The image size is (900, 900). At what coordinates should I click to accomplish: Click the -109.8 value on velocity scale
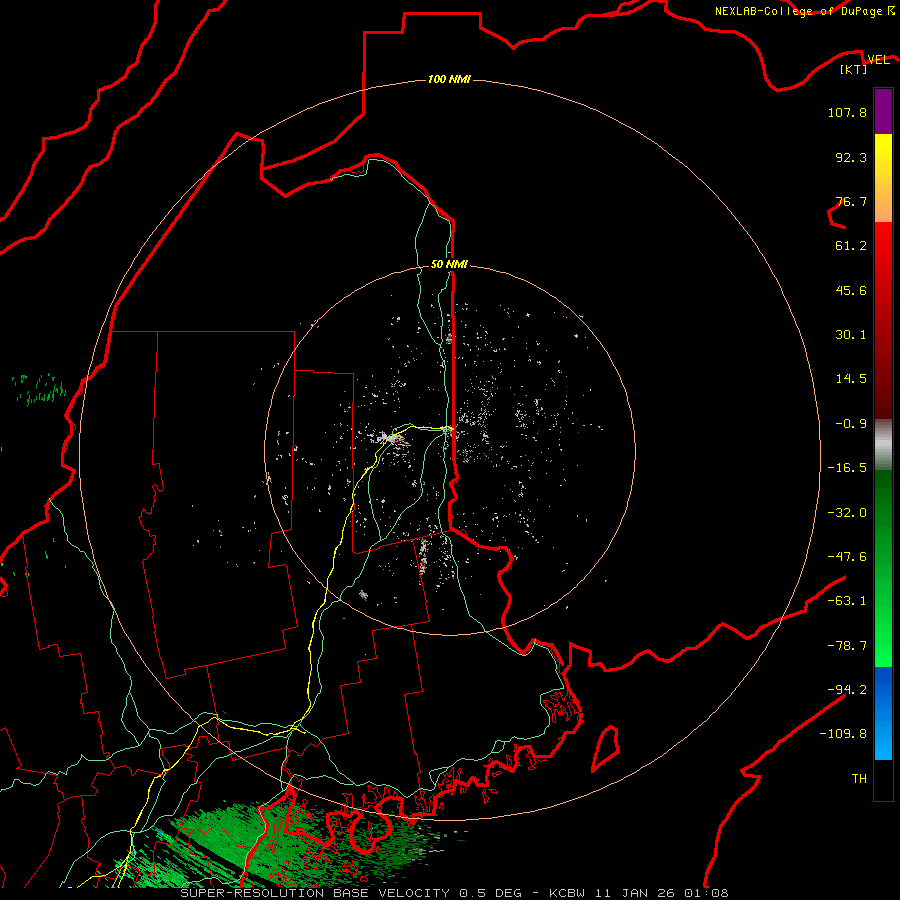843,734
